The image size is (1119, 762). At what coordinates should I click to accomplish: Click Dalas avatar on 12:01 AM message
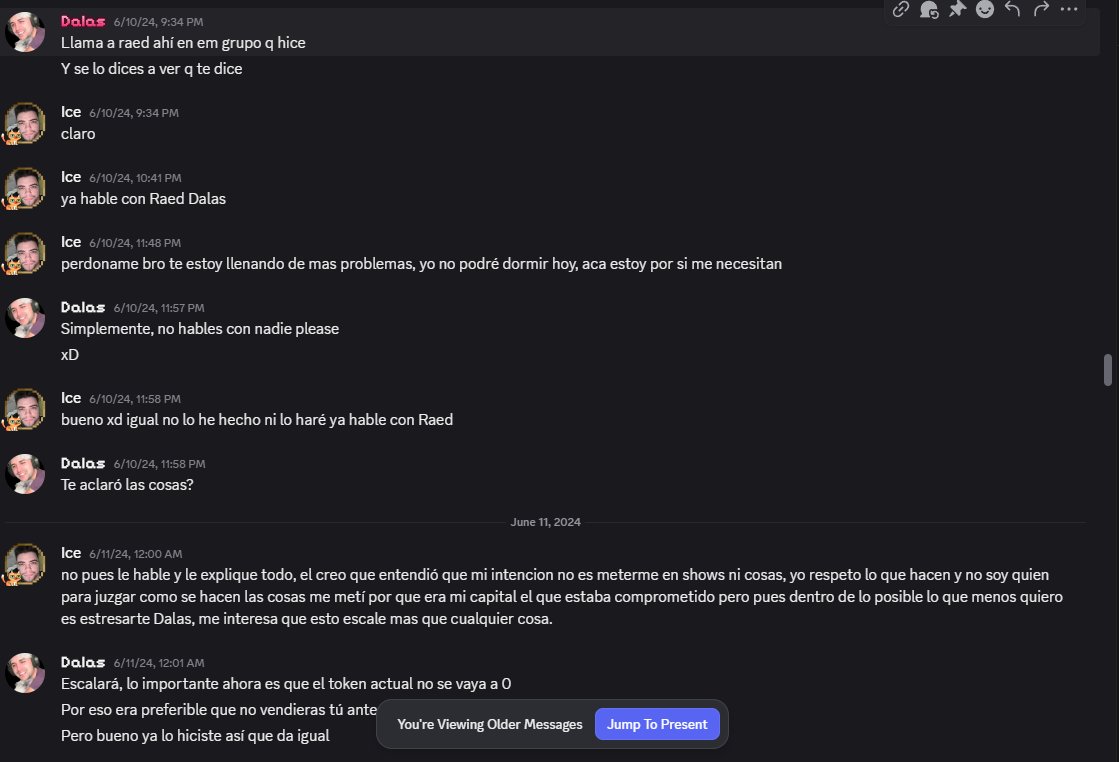click(x=25, y=673)
